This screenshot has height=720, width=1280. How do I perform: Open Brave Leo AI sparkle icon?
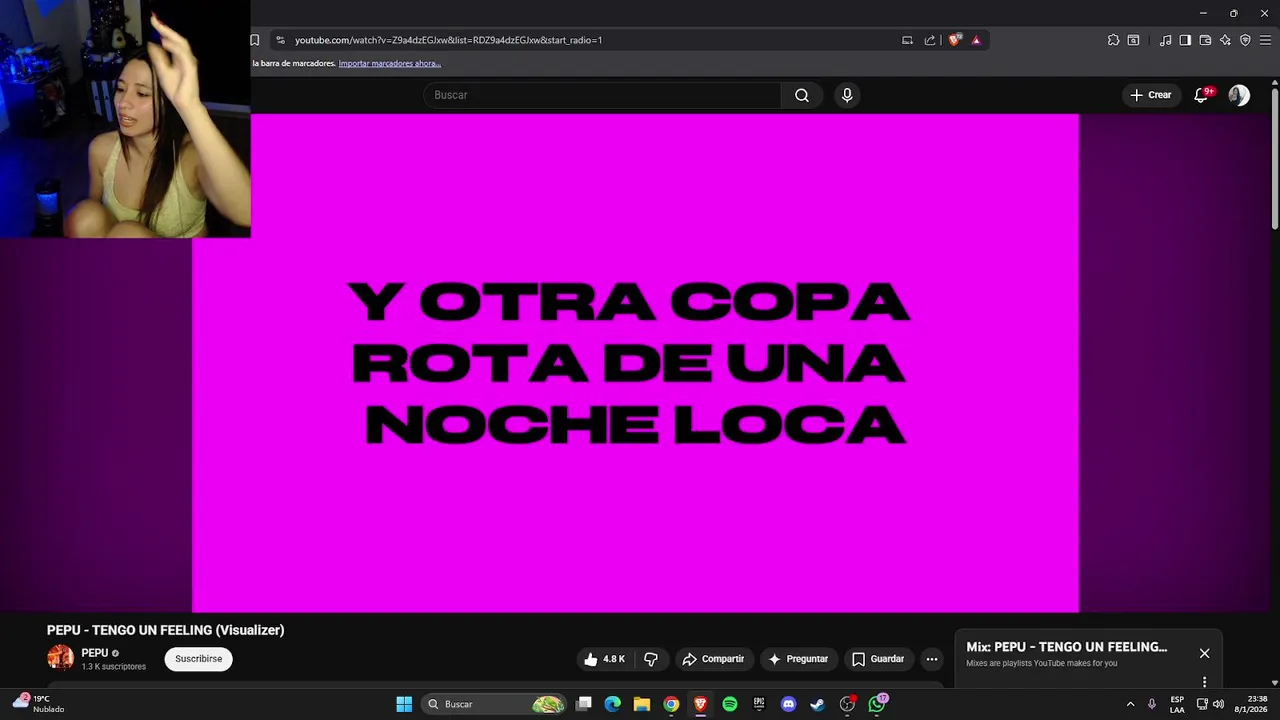pyautogui.click(x=1225, y=40)
